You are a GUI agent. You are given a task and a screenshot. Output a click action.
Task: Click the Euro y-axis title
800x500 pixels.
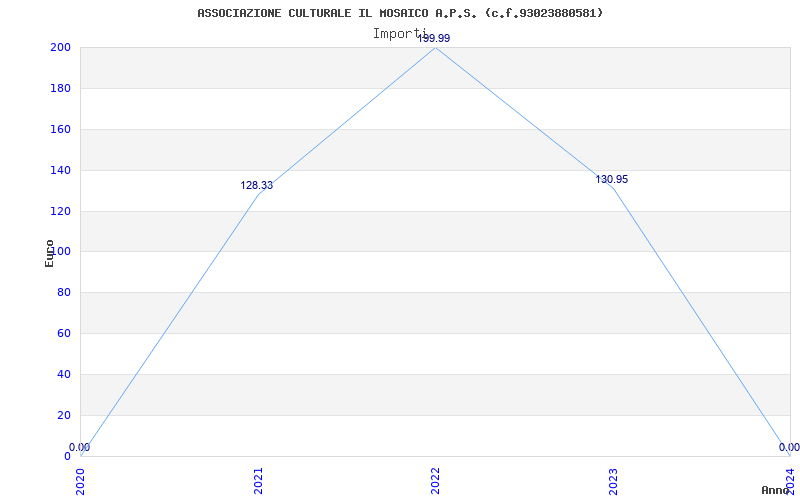click(x=49, y=254)
